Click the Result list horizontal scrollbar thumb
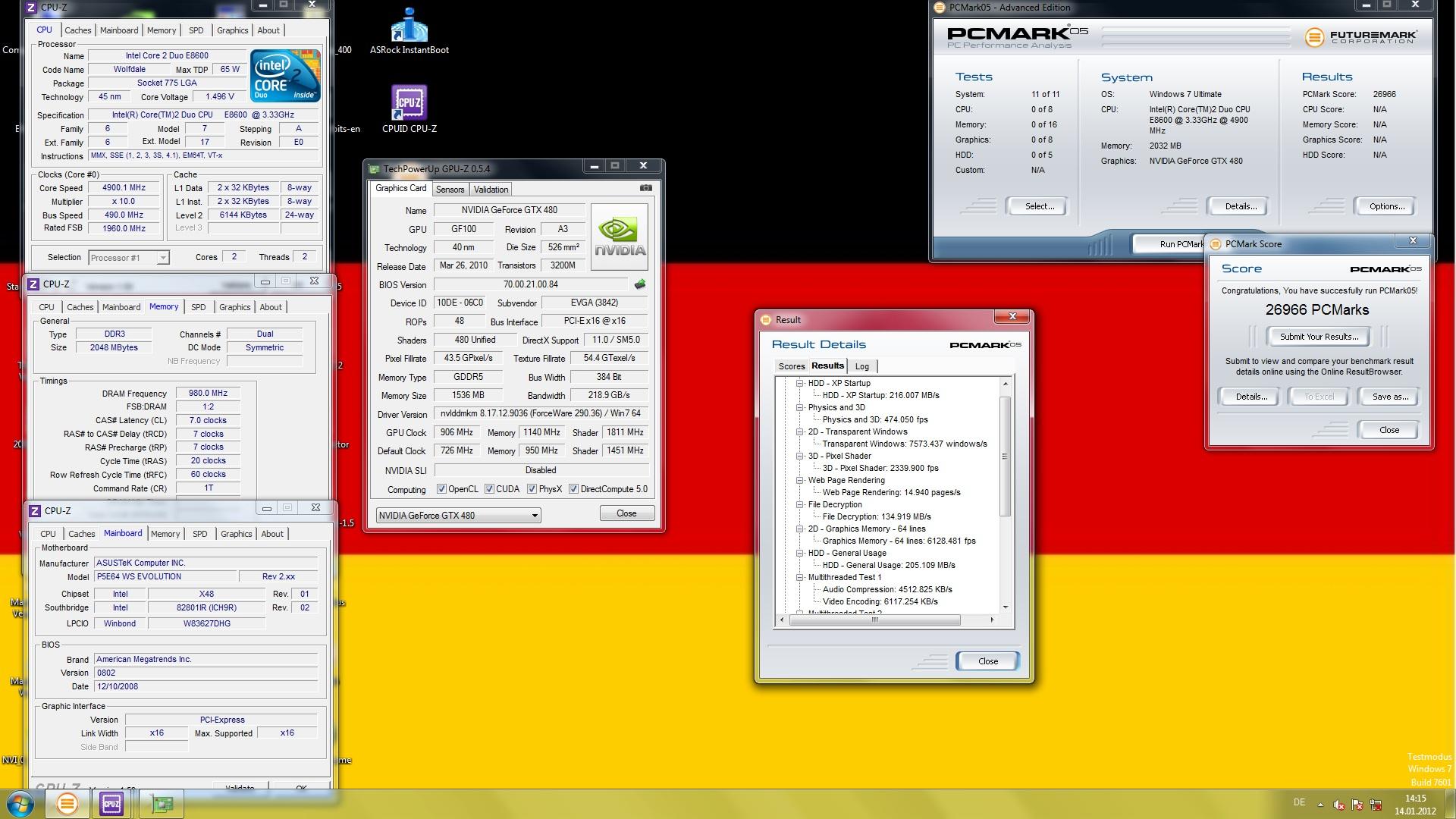This screenshot has height=819, width=1456. [x=875, y=620]
